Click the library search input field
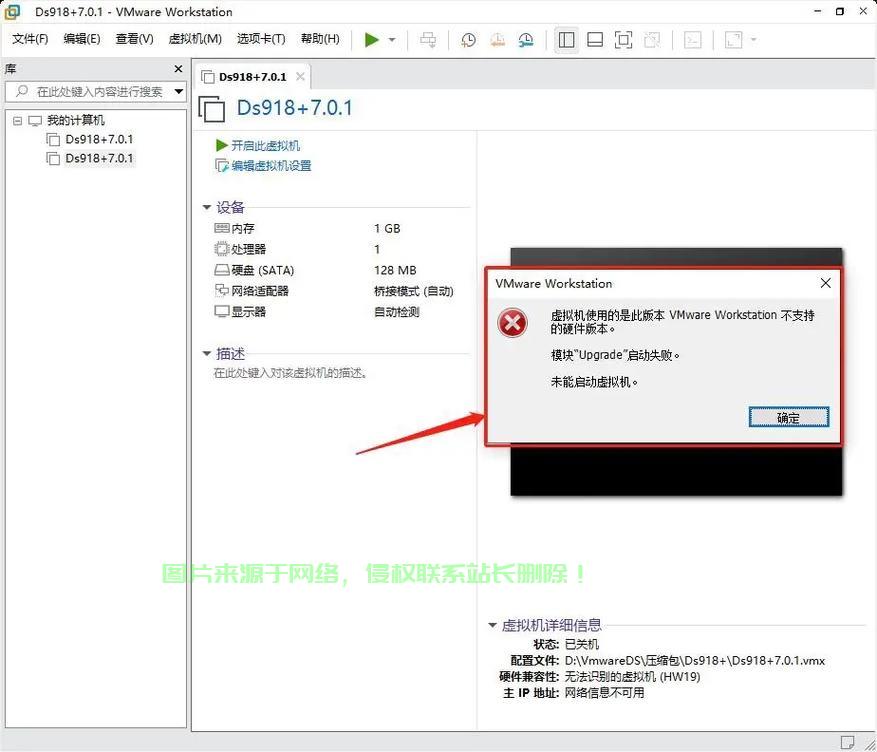 95,91
